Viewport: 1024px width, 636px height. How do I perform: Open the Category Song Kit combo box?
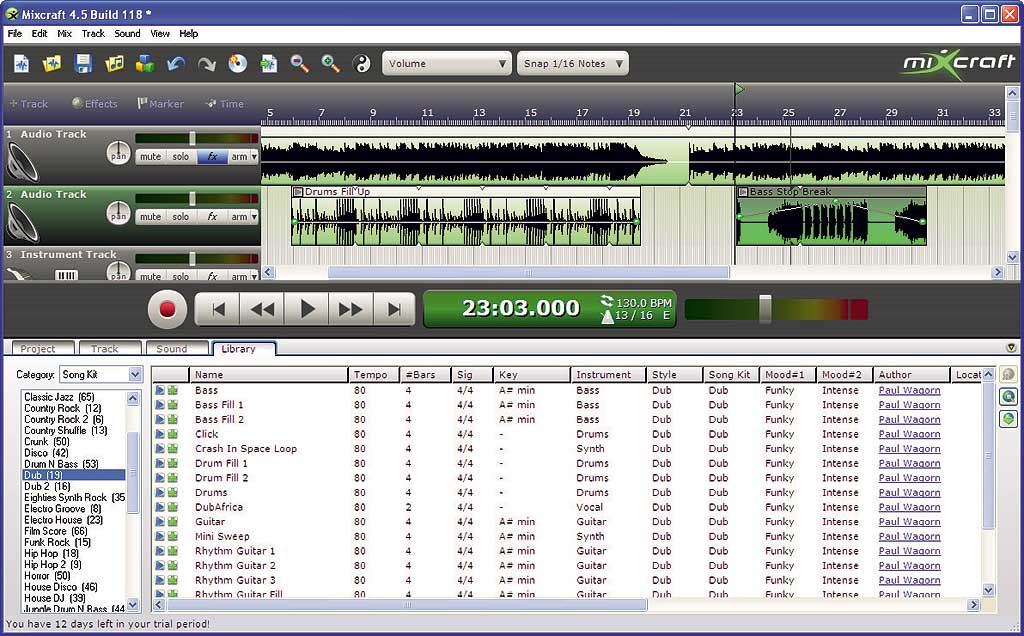point(101,374)
